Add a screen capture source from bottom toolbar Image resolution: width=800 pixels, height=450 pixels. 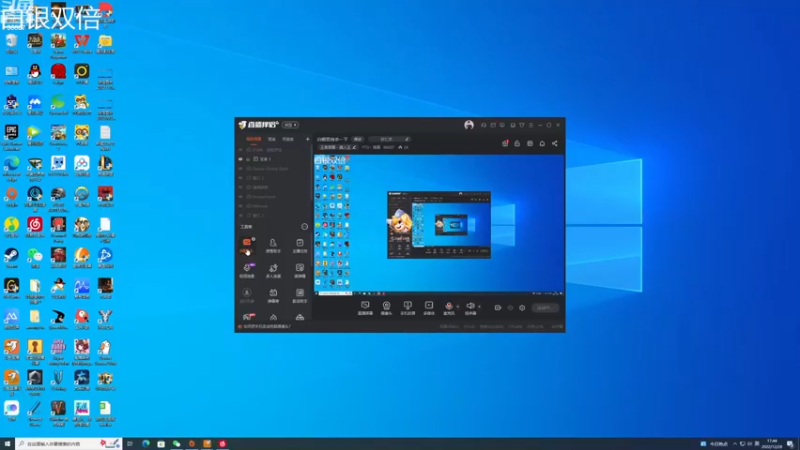tap(365, 308)
